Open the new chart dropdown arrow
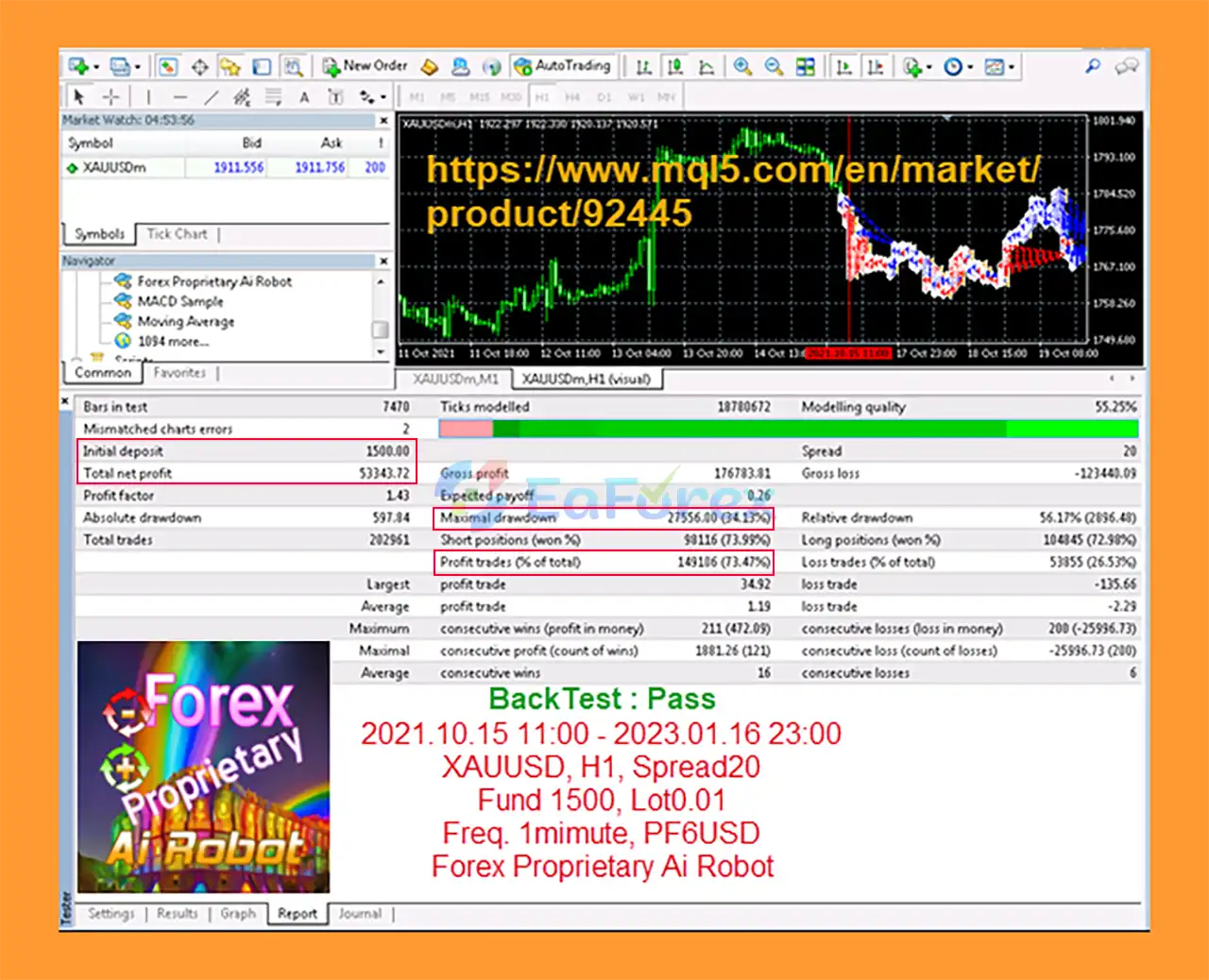 [x=97, y=67]
